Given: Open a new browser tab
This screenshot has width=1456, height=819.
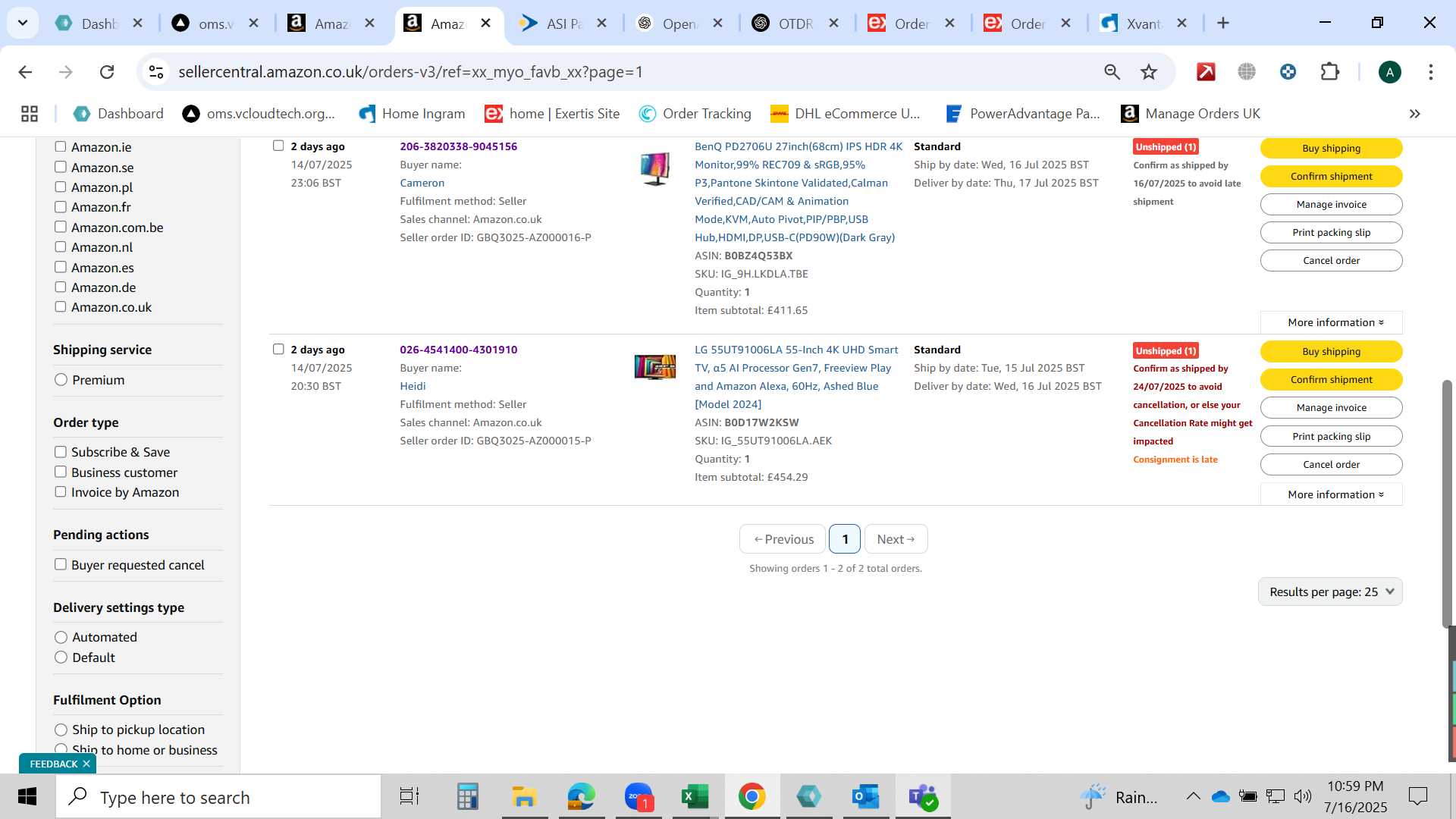Looking at the screenshot, I should pyautogui.click(x=1222, y=23).
